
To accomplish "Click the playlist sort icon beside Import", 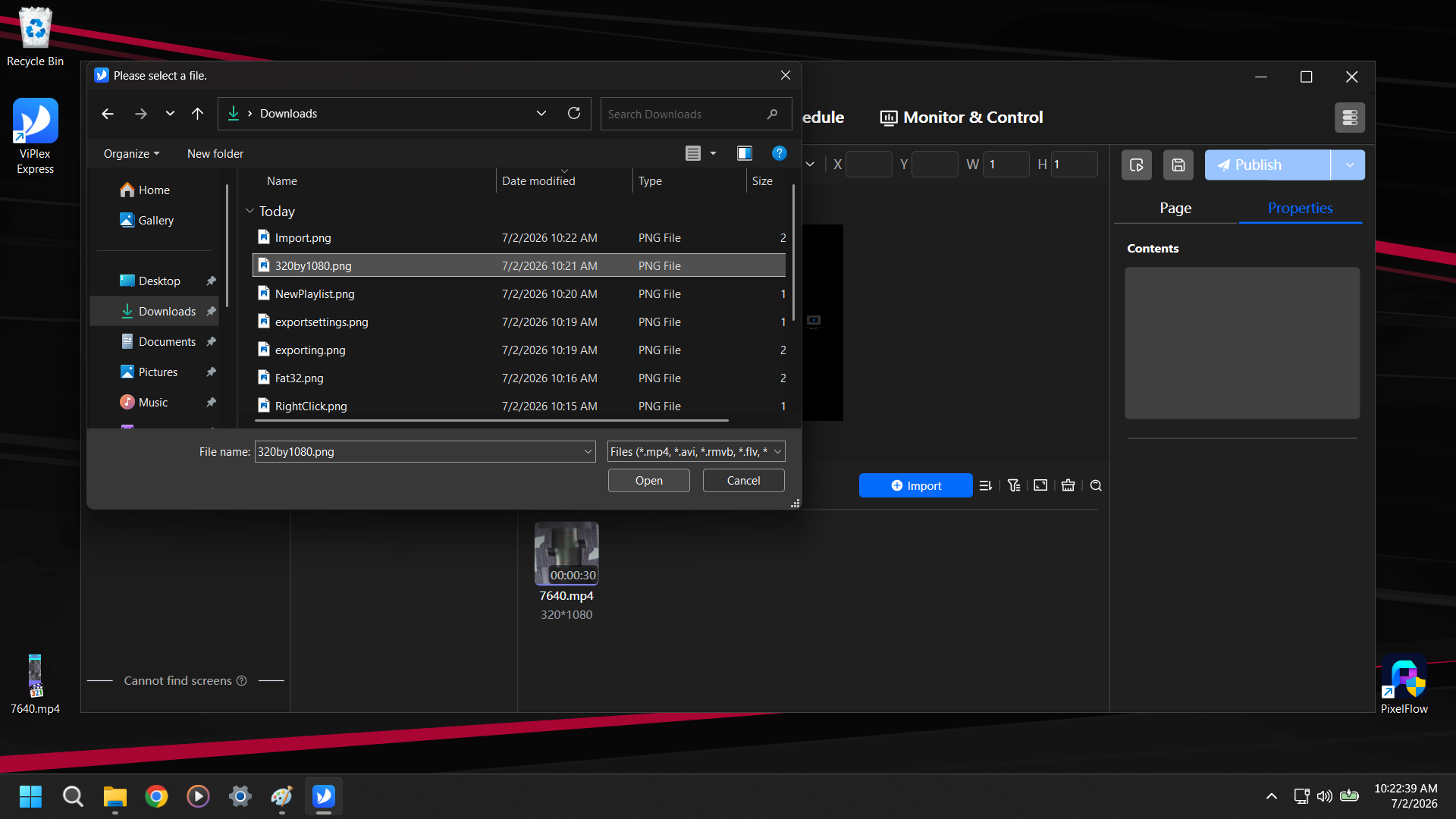I will tap(986, 485).
